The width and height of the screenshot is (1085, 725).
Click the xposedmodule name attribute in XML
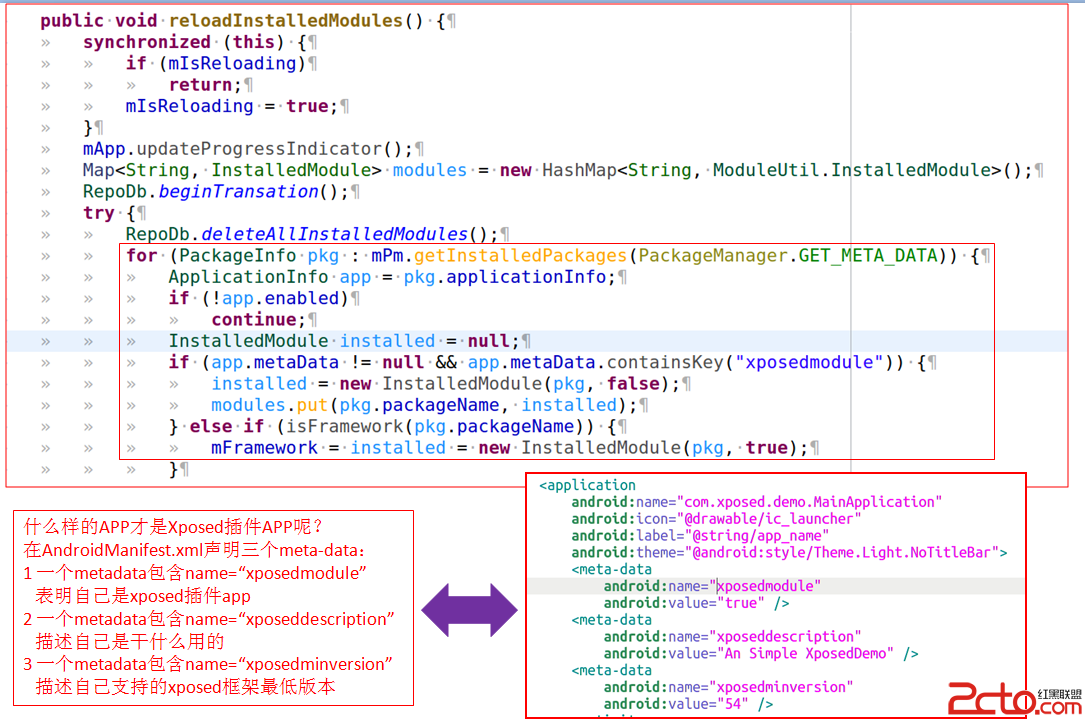(x=712, y=586)
